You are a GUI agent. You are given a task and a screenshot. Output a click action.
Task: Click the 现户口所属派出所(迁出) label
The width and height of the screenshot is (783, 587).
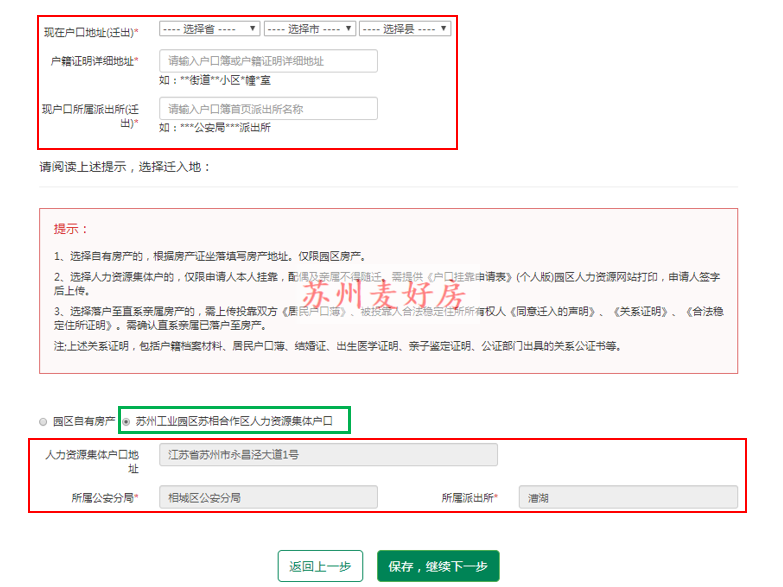pyautogui.click(x=90, y=115)
